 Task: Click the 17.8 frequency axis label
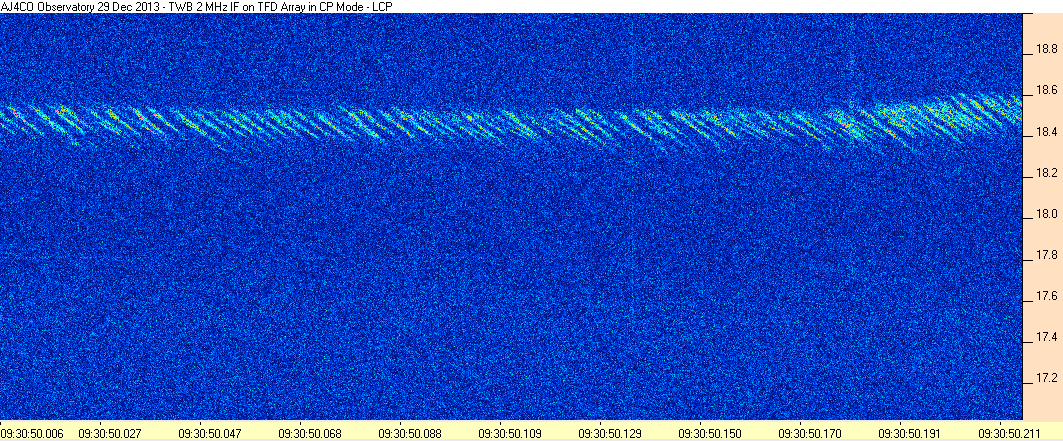pyautogui.click(x=1045, y=255)
